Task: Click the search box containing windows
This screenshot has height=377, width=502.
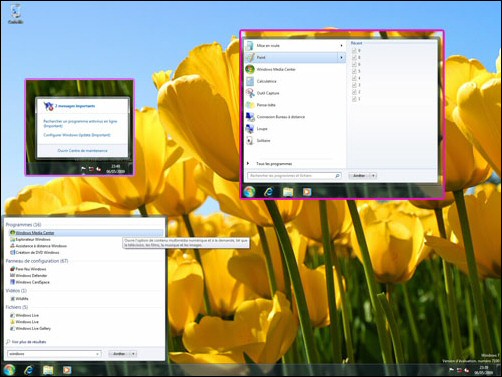Action: pos(54,354)
